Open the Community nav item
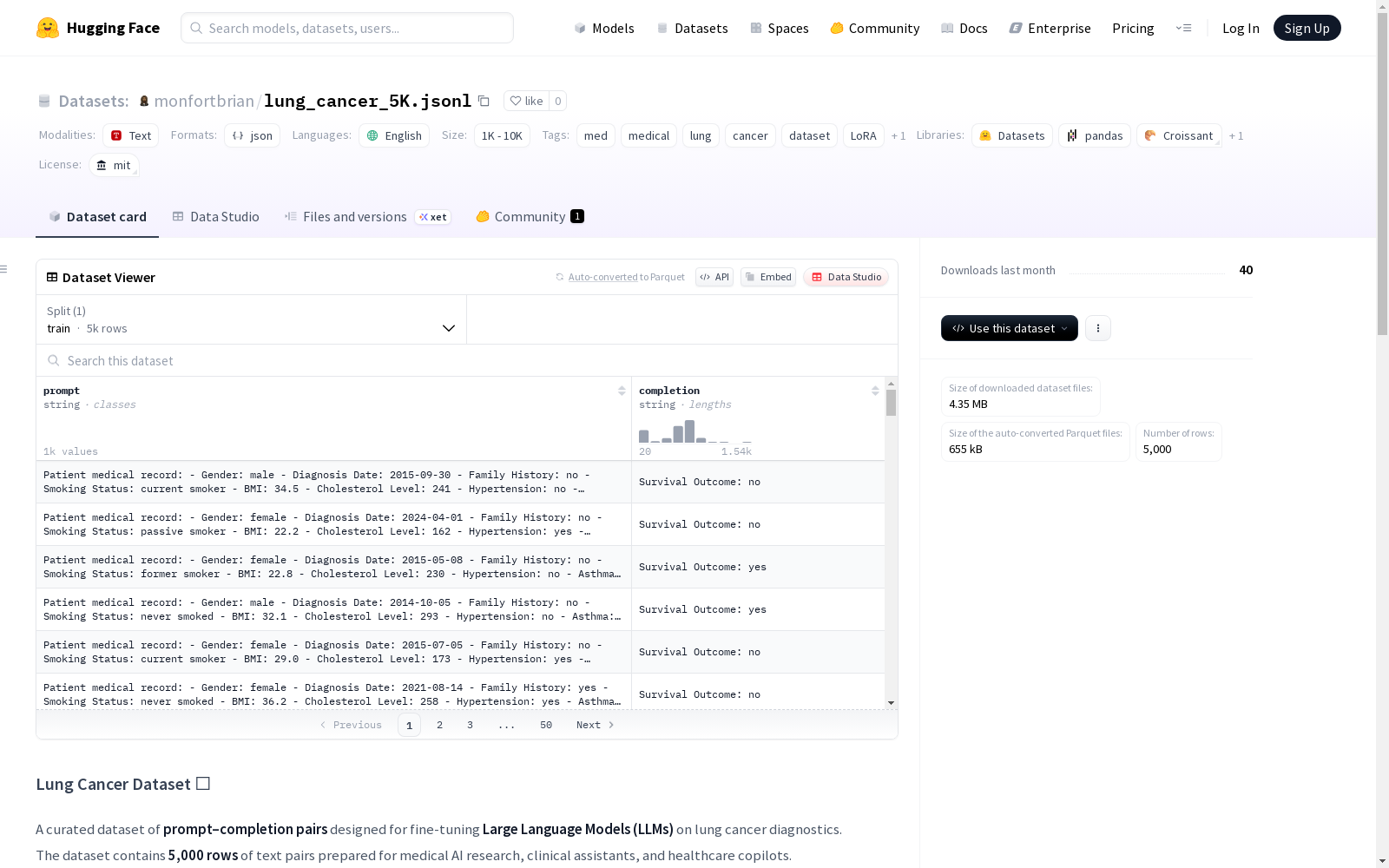1389x868 pixels. (875, 28)
